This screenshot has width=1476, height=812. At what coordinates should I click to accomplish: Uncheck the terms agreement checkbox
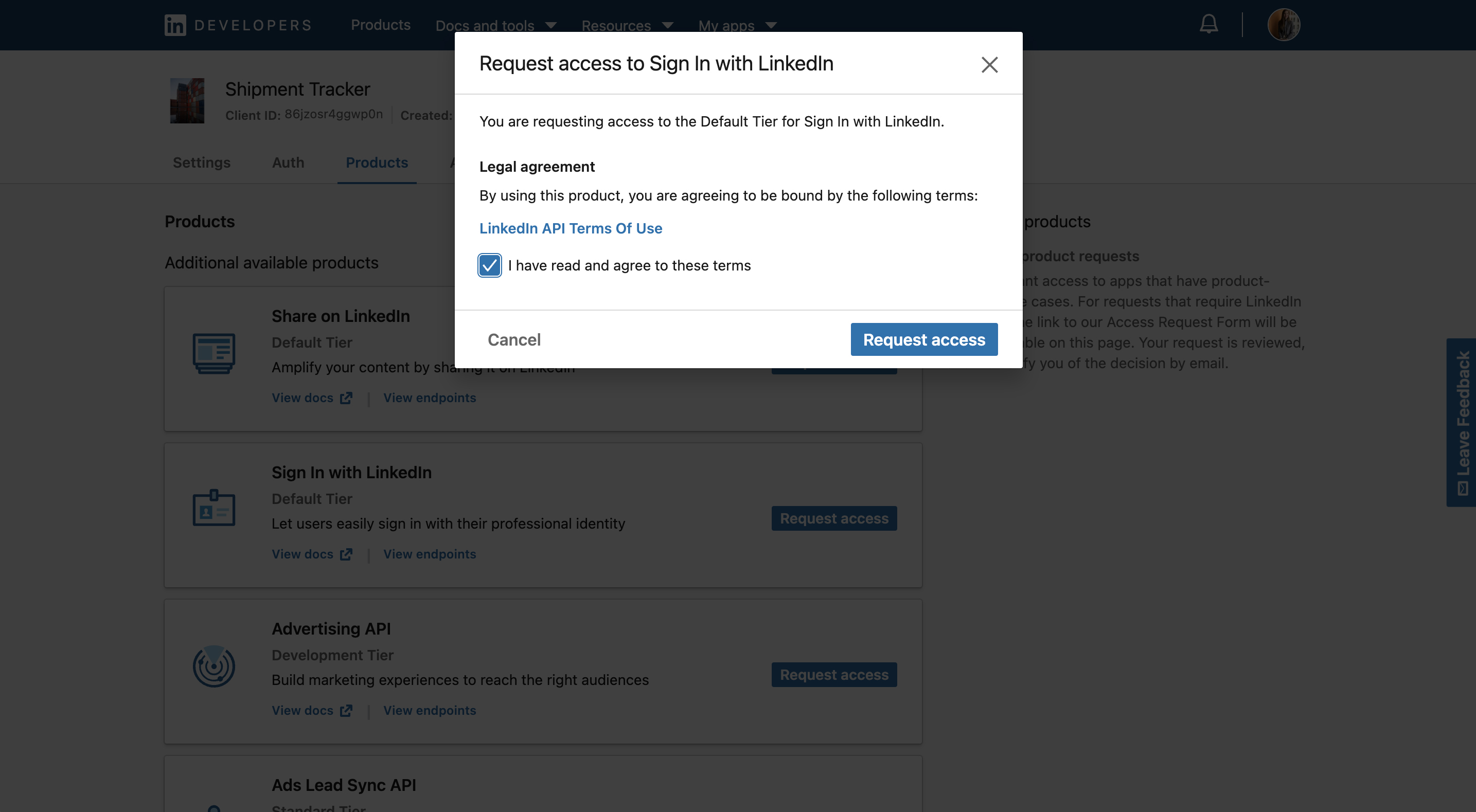489,265
